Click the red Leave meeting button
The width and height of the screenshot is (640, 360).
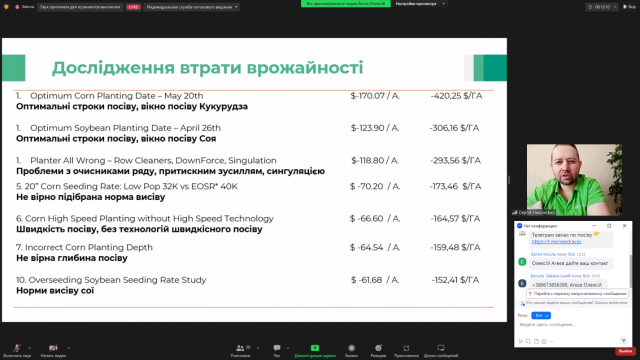click(625, 351)
